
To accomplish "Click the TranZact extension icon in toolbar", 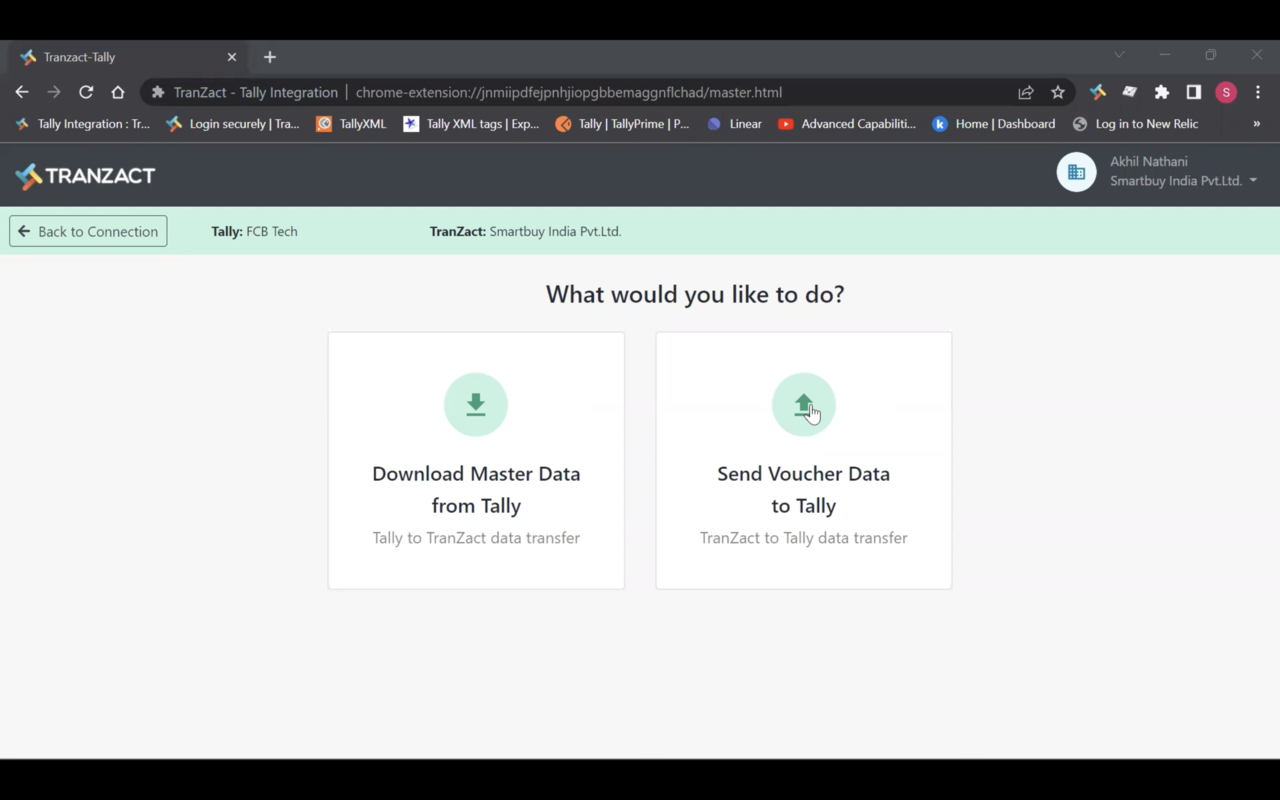I will (1098, 92).
